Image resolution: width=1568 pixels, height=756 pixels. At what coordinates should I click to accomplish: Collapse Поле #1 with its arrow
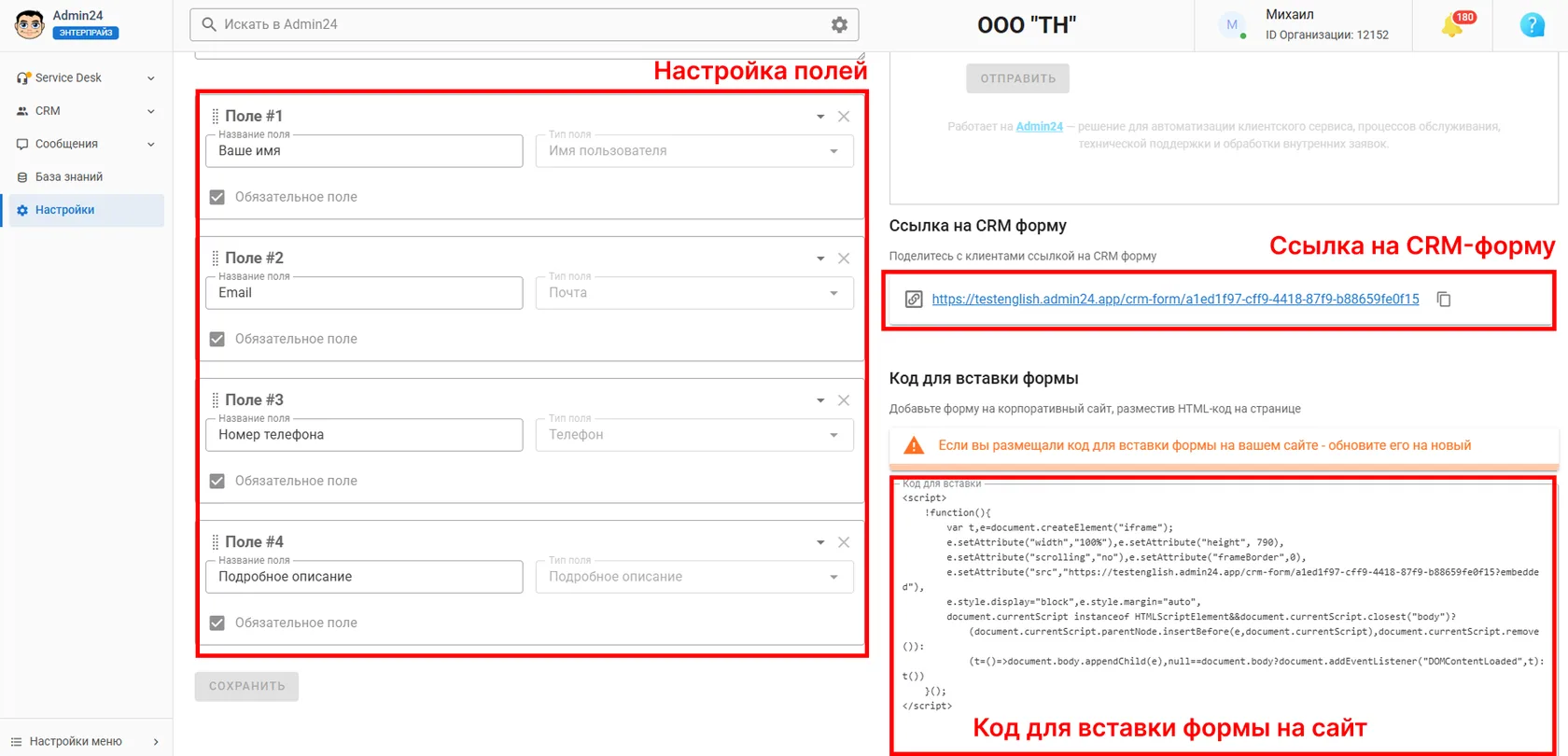coord(820,117)
